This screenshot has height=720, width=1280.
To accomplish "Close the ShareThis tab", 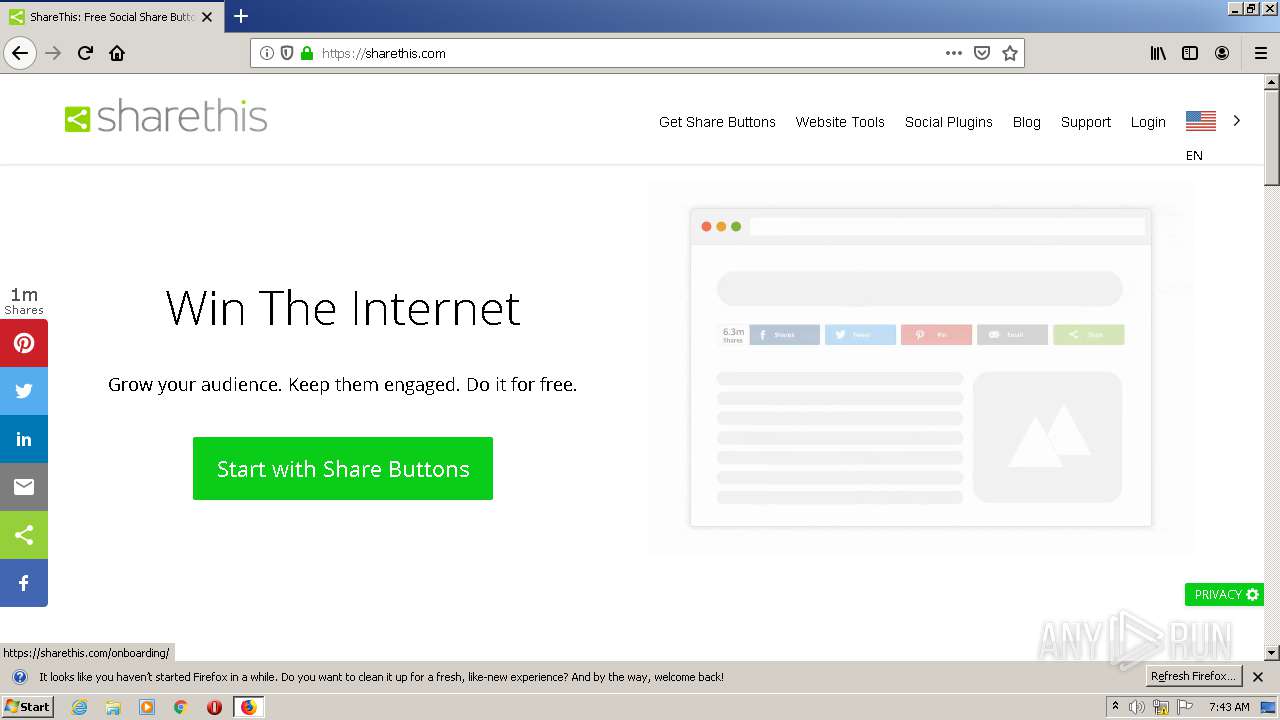I will click(x=207, y=17).
